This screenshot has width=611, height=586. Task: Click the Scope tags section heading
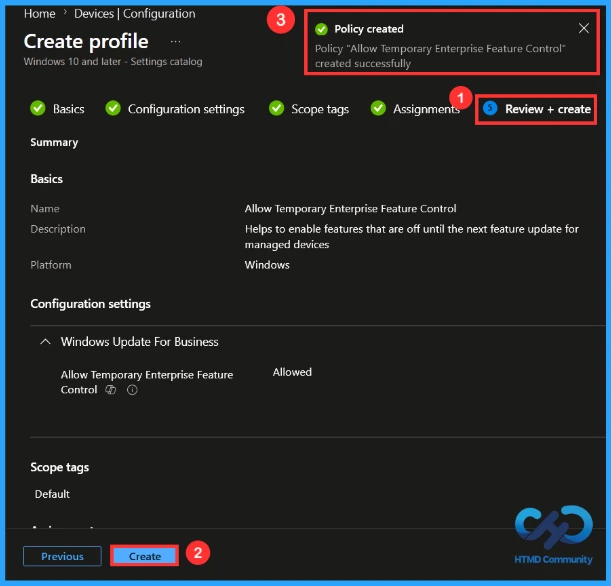coord(60,467)
